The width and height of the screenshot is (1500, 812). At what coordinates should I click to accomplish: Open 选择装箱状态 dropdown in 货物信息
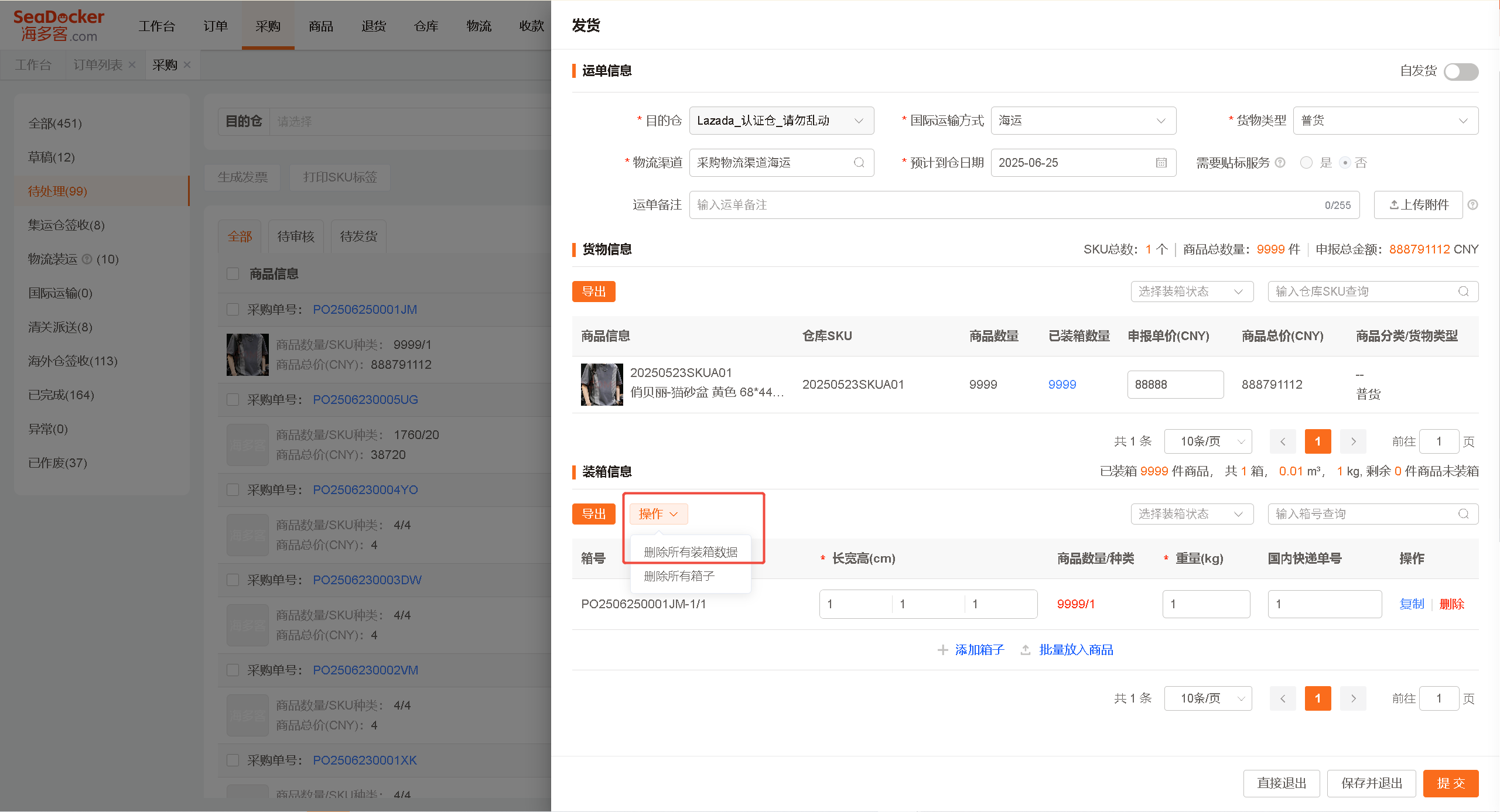click(x=1192, y=292)
